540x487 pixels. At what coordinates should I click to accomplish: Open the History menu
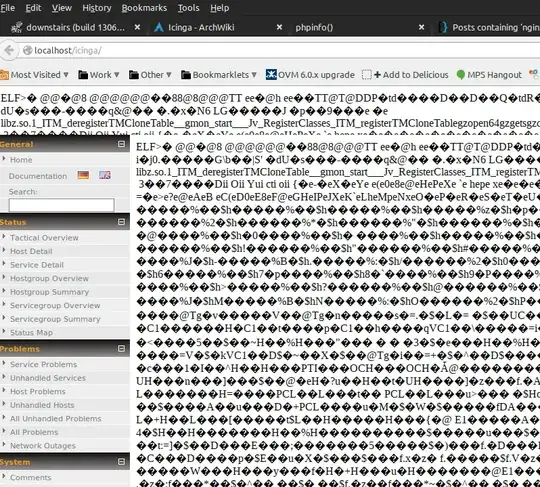[96, 8]
